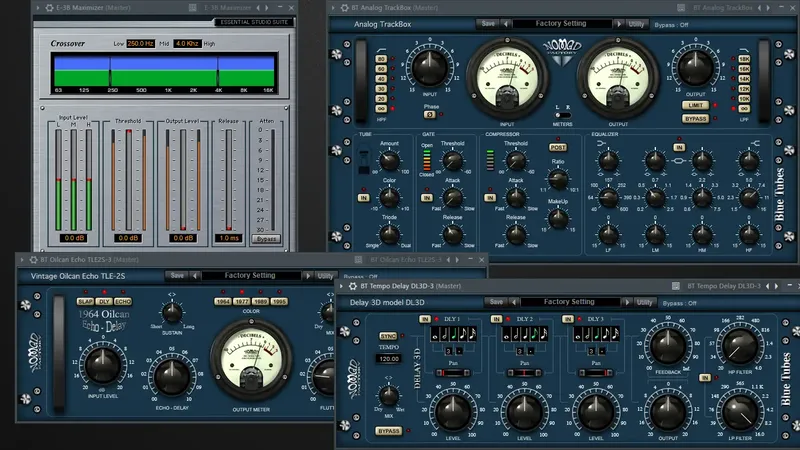Toggle the DLY 1 IN switch
This screenshot has width=800, height=450.
[x=425, y=319]
